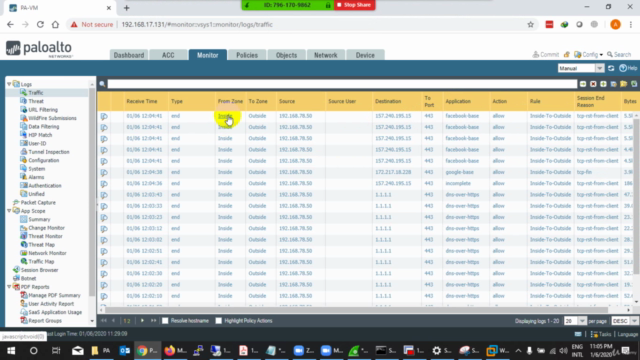Open detail icon for first facebook-base log row
Viewport: 640px width, 360px height.
pos(104,116)
